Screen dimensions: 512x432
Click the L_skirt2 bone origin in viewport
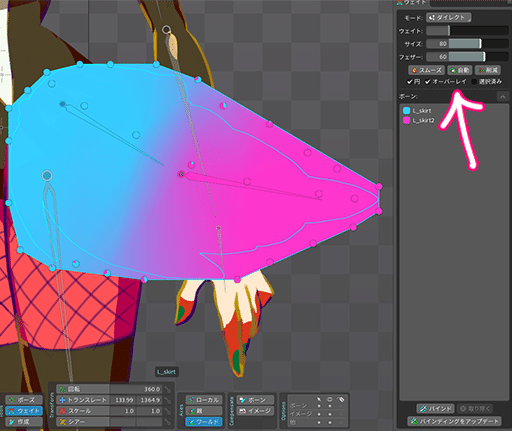(181, 174)
